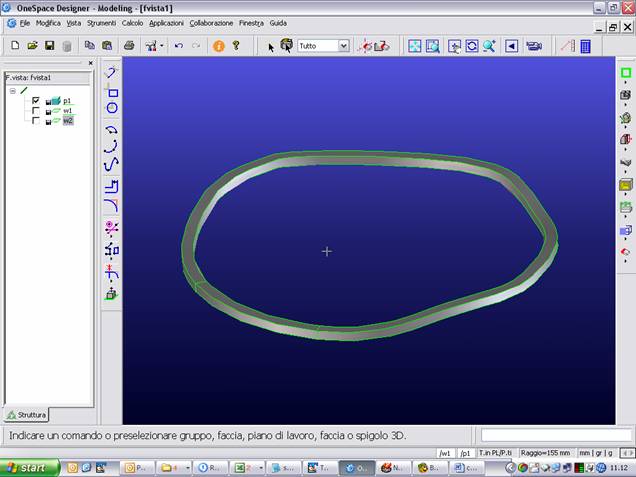
Task: Open a file with the folder icon
Action: click(32, 45)
